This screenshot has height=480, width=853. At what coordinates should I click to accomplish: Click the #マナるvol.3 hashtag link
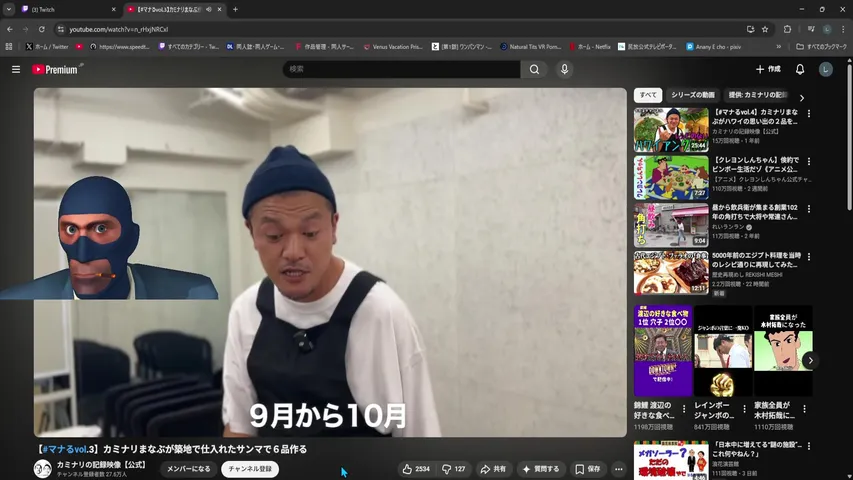click(67, 449)
